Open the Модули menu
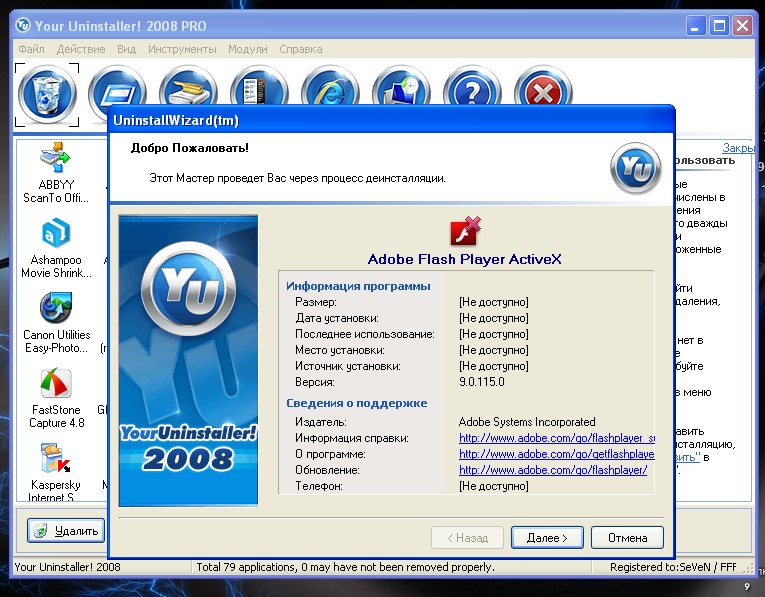The height and width of the screenshot is (597, 765). 248,49
